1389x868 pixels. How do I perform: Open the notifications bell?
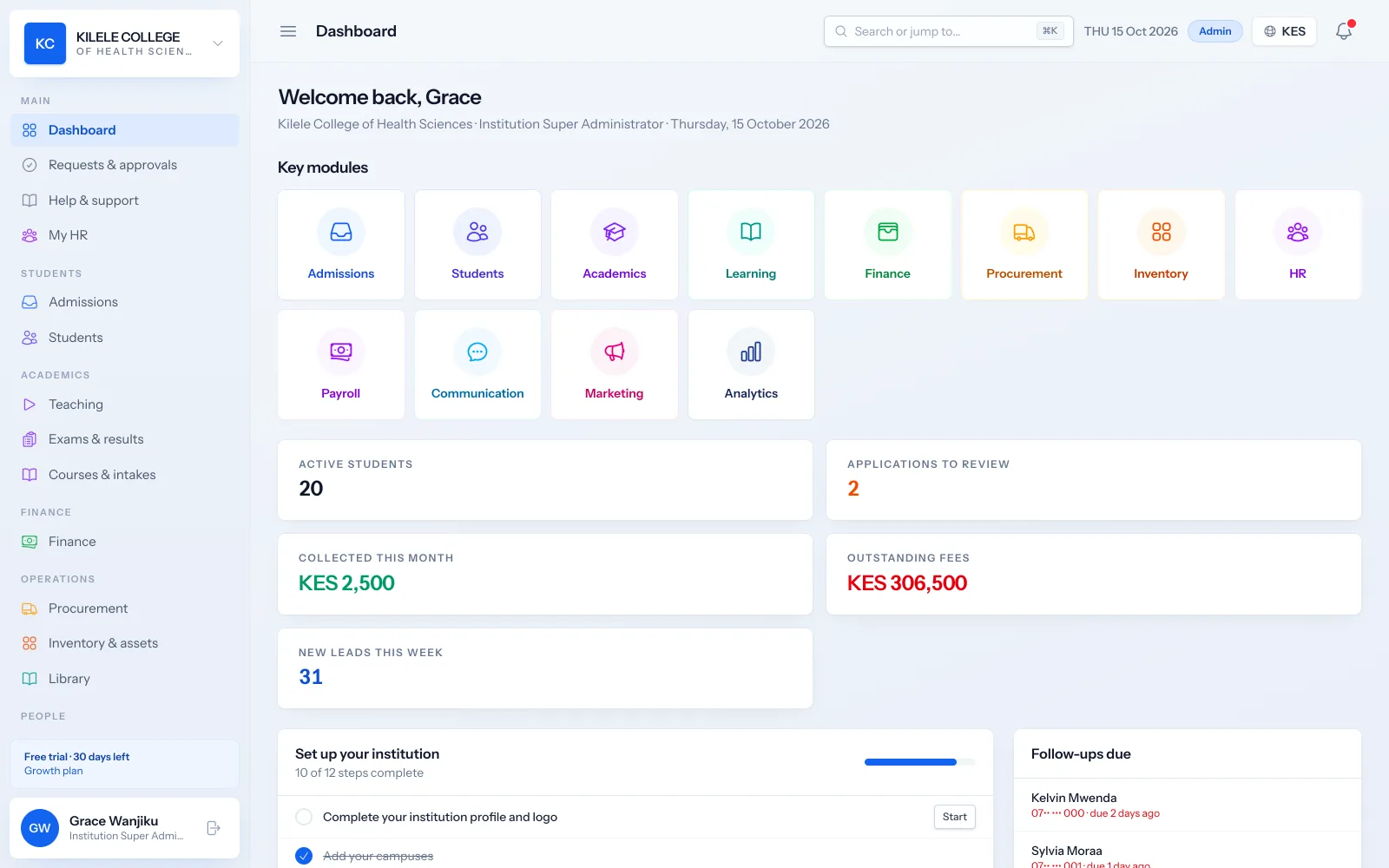[x=1344, y=31]
